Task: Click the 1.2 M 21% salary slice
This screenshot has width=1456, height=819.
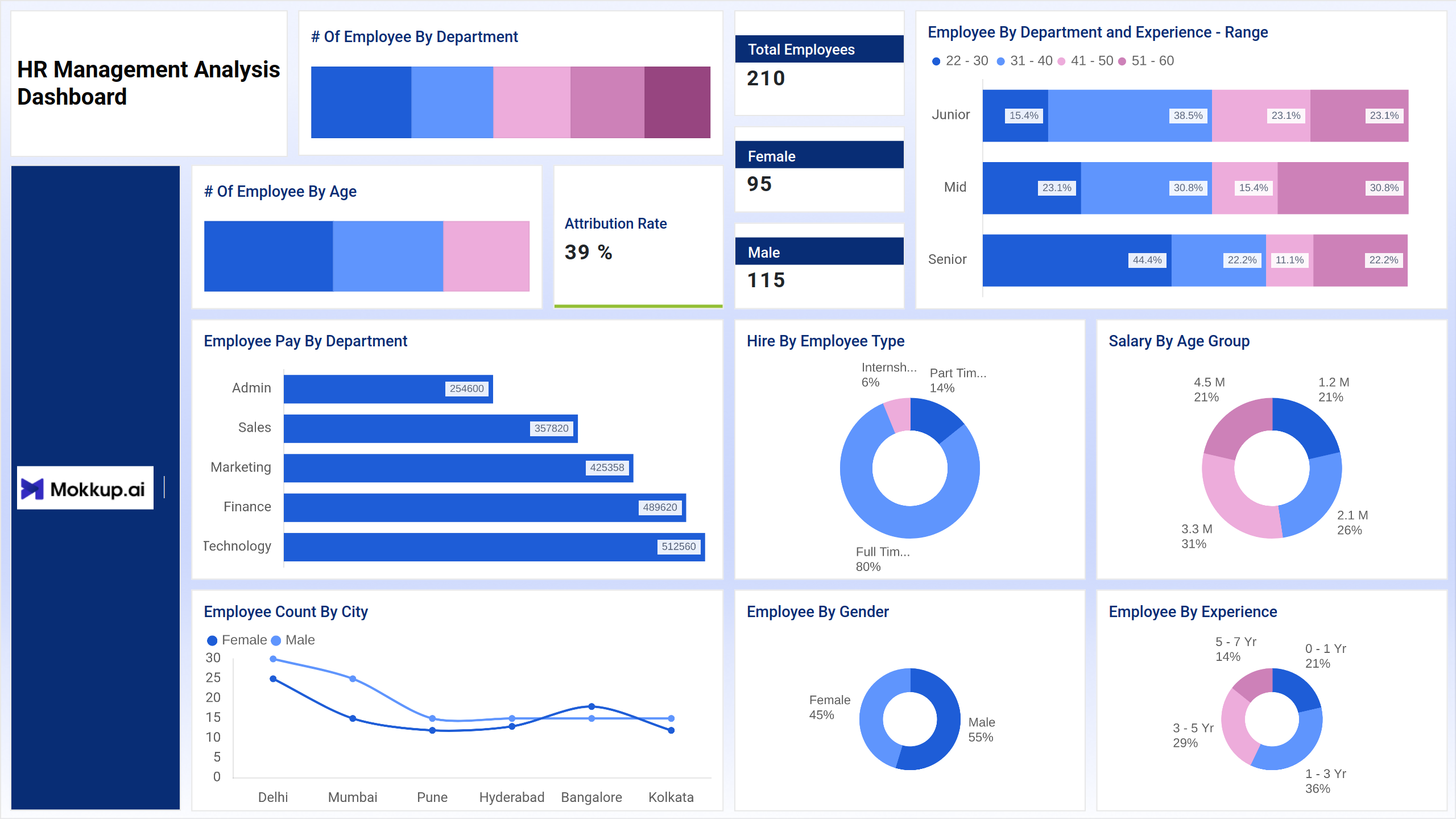Action: [1306, 428]
